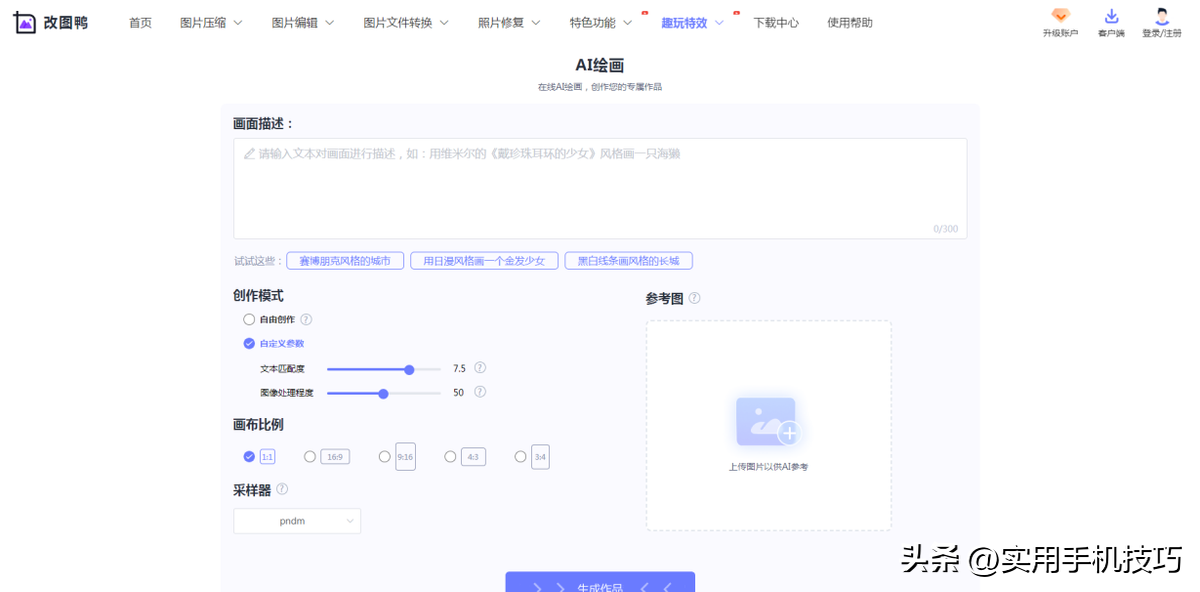Click the 赛博朋克风格的城市 example prompt
This screenshot has height=592, width=1200.
tap(344, 260)
